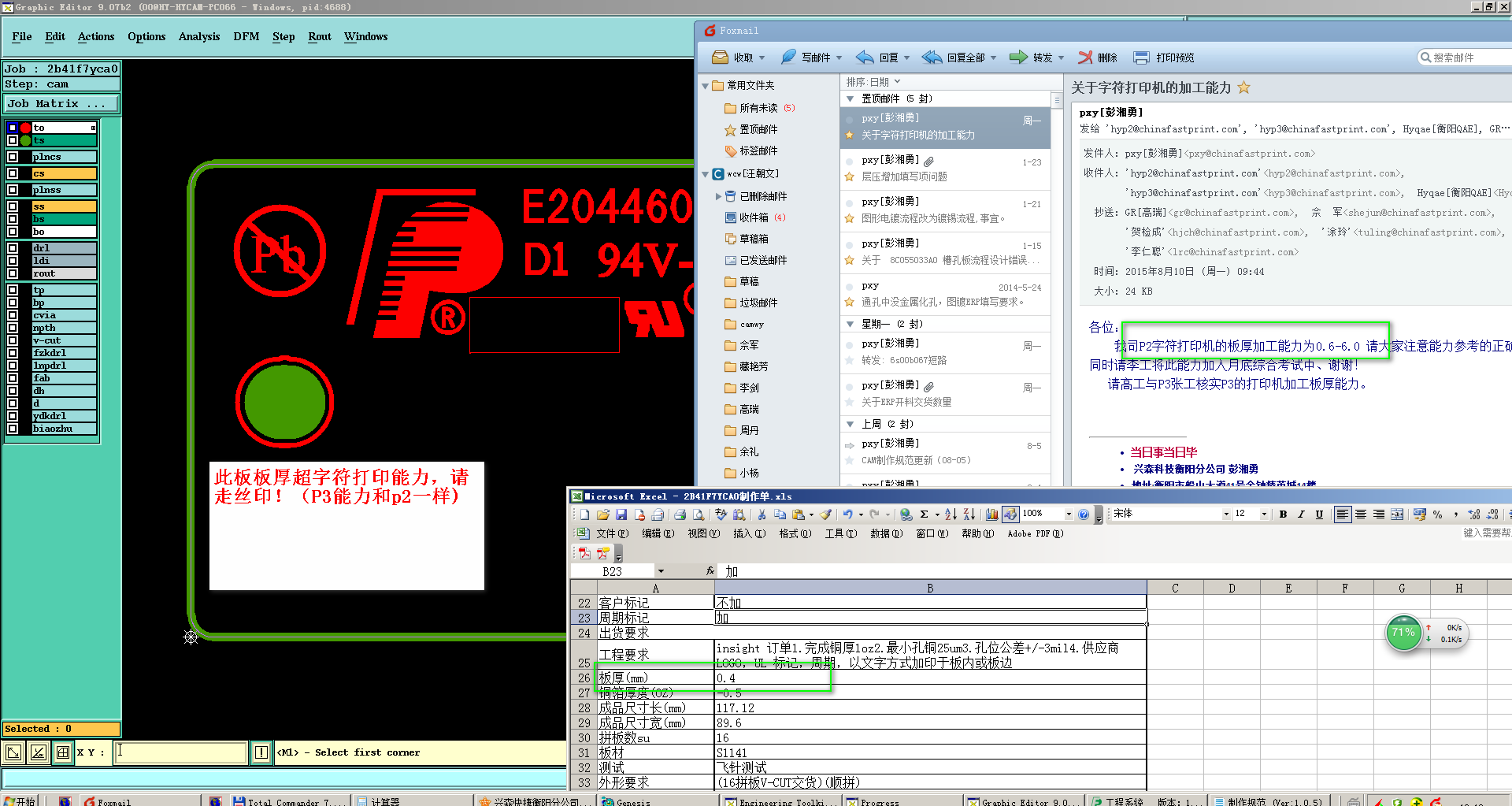The image size is (1512, 806).
Task: Click Excel New workbook icon
Action: (584, 514)
